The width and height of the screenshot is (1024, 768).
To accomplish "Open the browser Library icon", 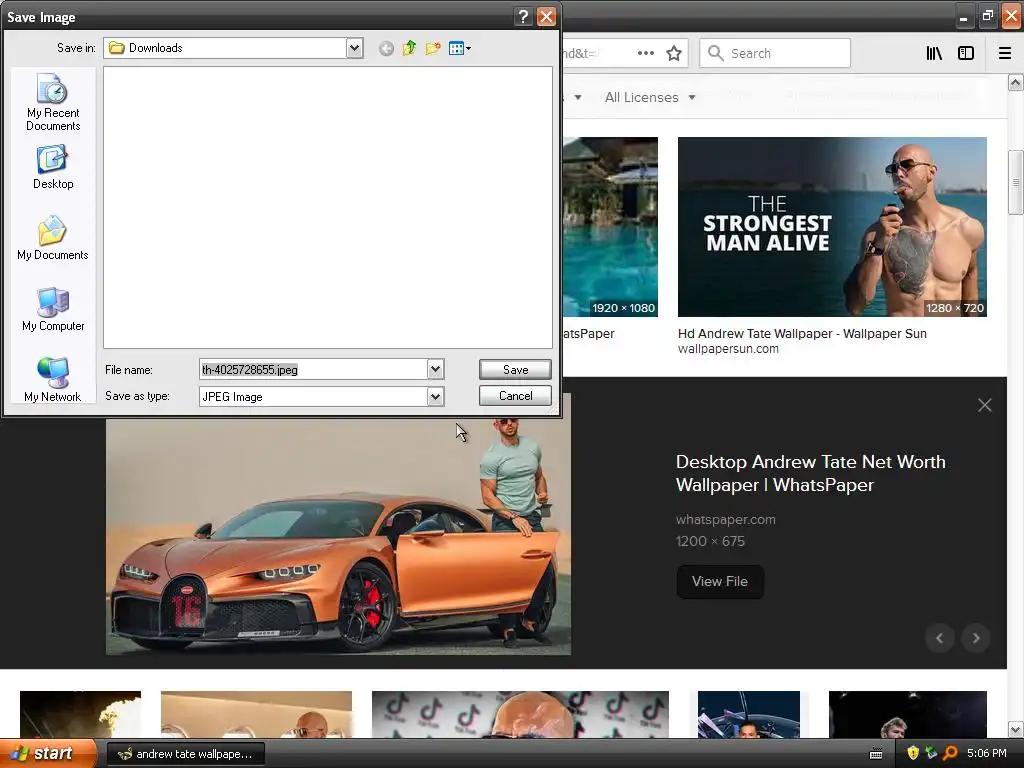I will (x=934, y=53).
